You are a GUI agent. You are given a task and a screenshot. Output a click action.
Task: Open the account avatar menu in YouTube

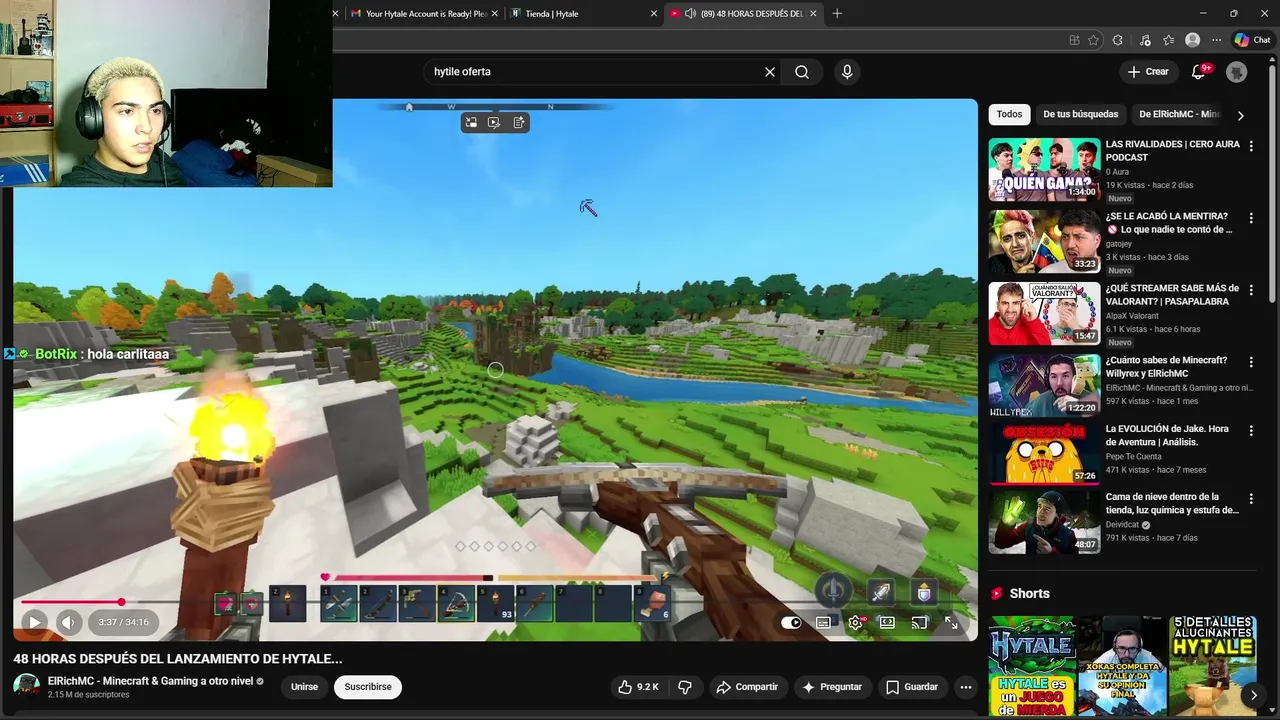coord(1237,72)
